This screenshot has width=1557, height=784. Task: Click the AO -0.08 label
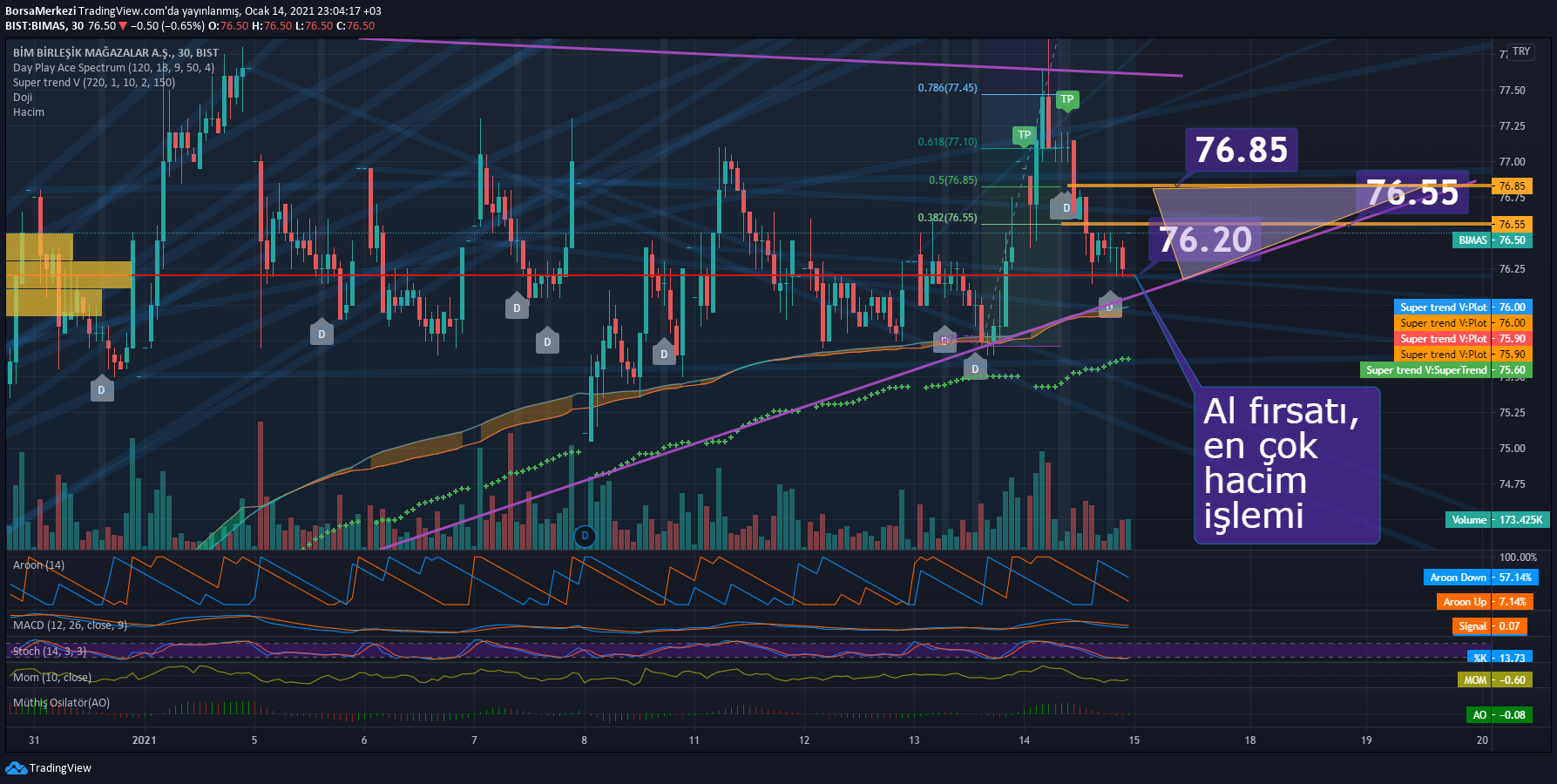coord(1499,714)
